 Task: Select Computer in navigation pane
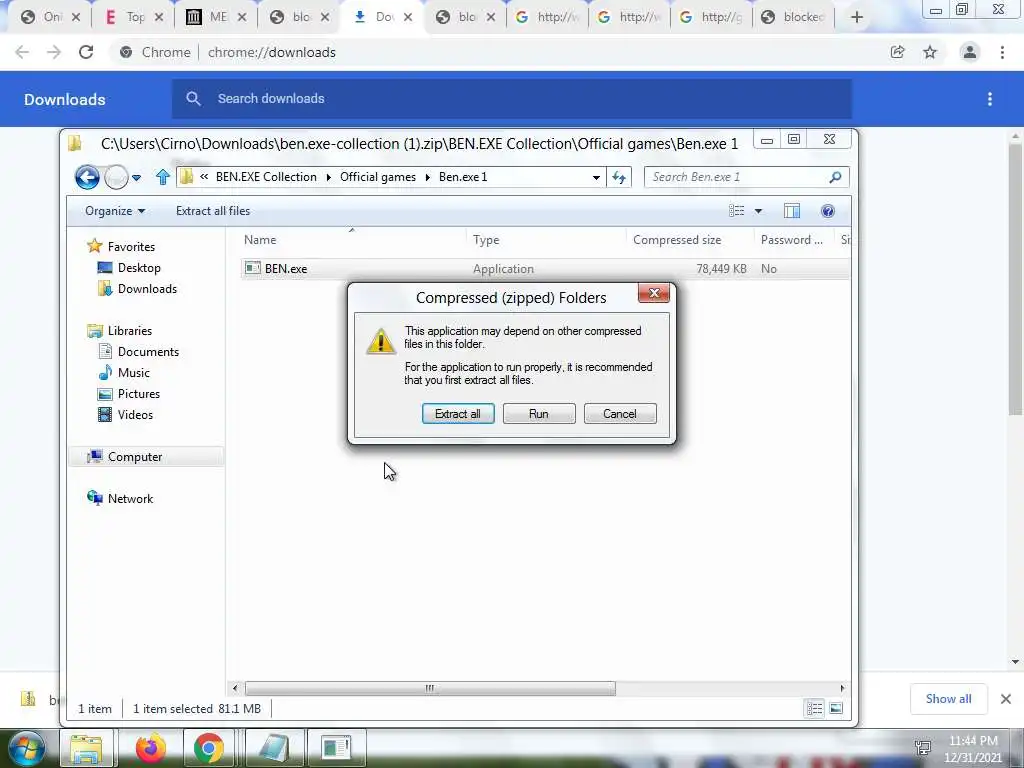coord(135,456)
